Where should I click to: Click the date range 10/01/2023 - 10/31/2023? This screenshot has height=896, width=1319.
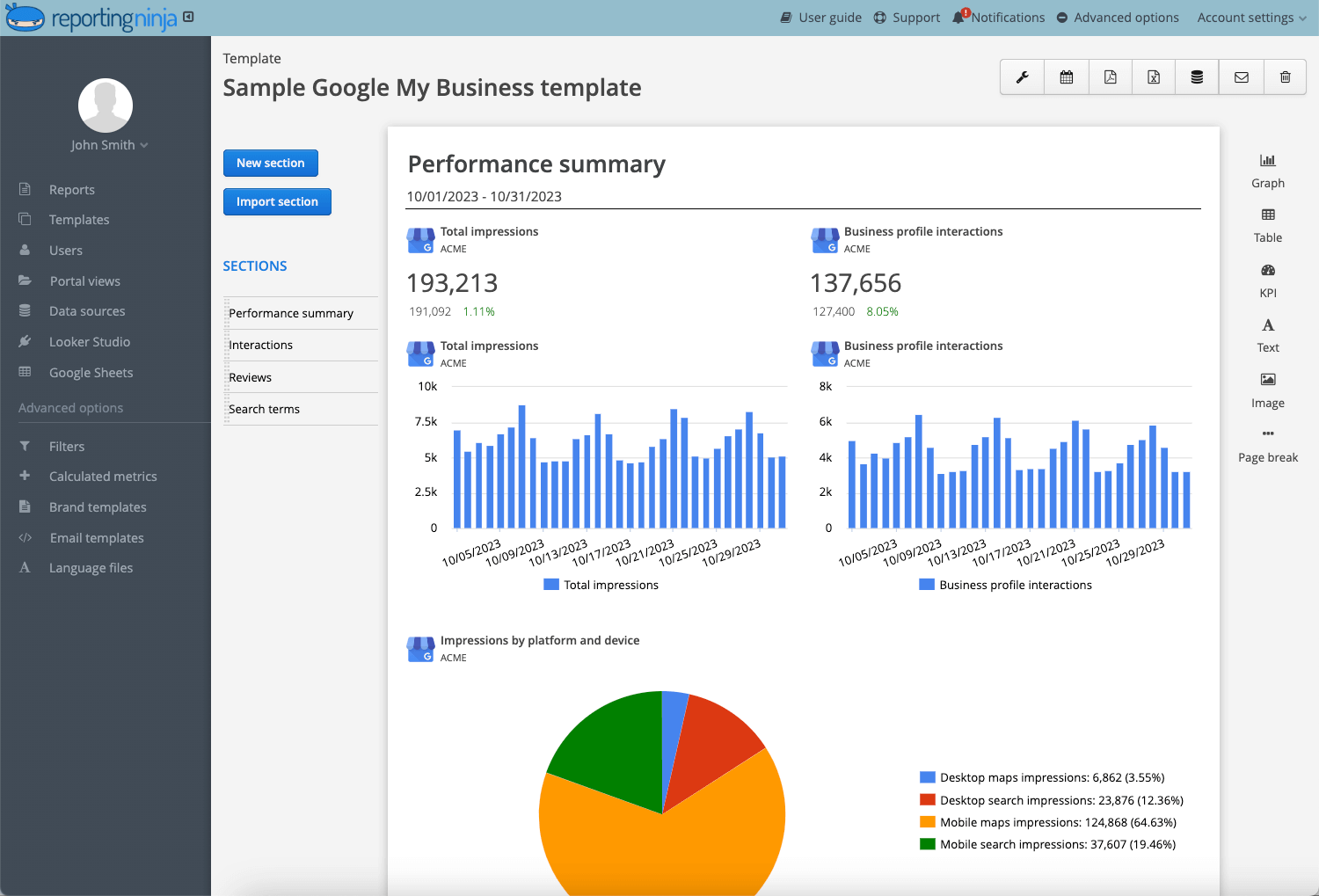click(485, 196)
